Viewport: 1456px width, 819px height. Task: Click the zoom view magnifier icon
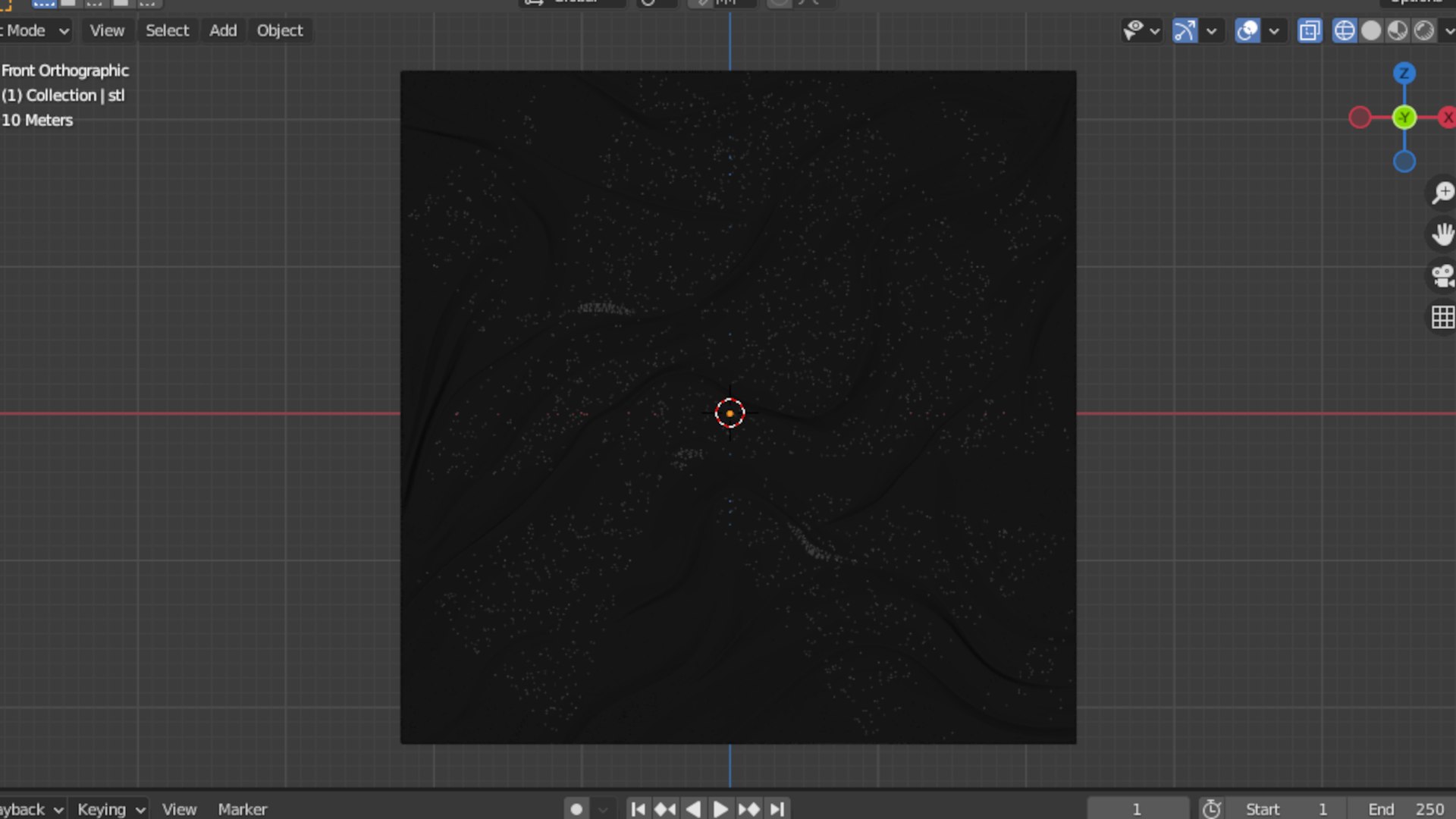[x=1442, y=193]
